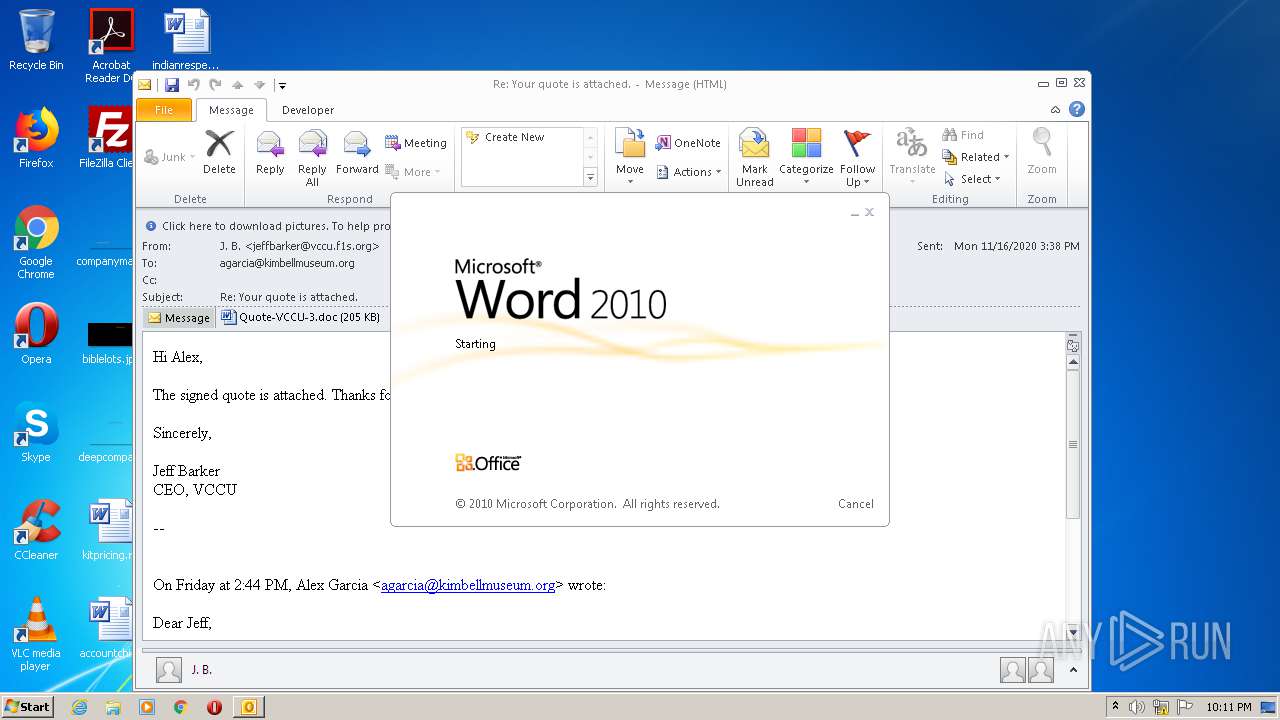Click the Zoom button
The height and width of the screenshot is (720, 1280).
tap(1042, 153)
